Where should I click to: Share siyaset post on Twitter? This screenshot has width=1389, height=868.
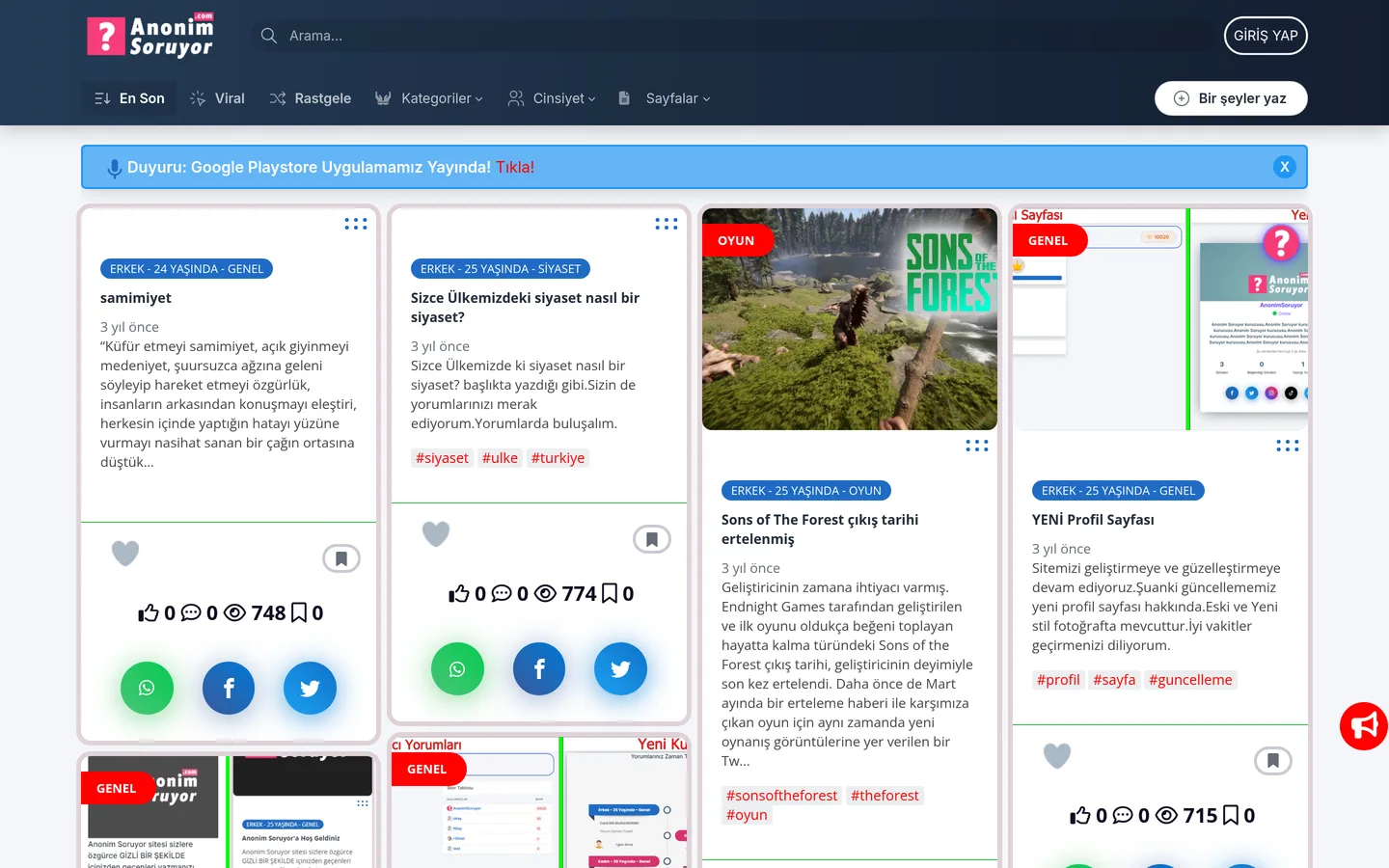[x=620, y=668]
